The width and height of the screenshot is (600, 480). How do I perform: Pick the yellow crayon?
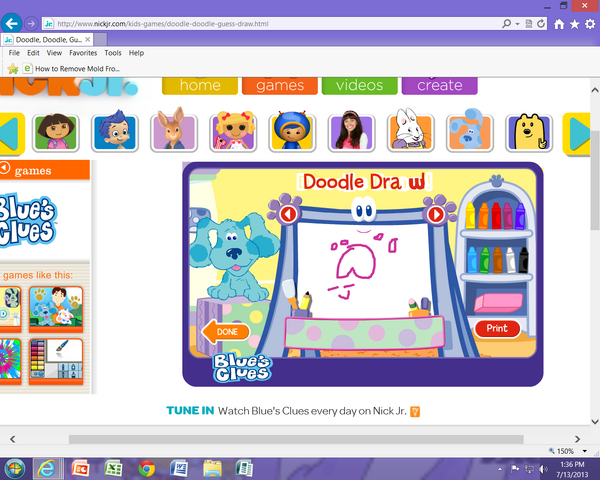(x=471, y=216)
